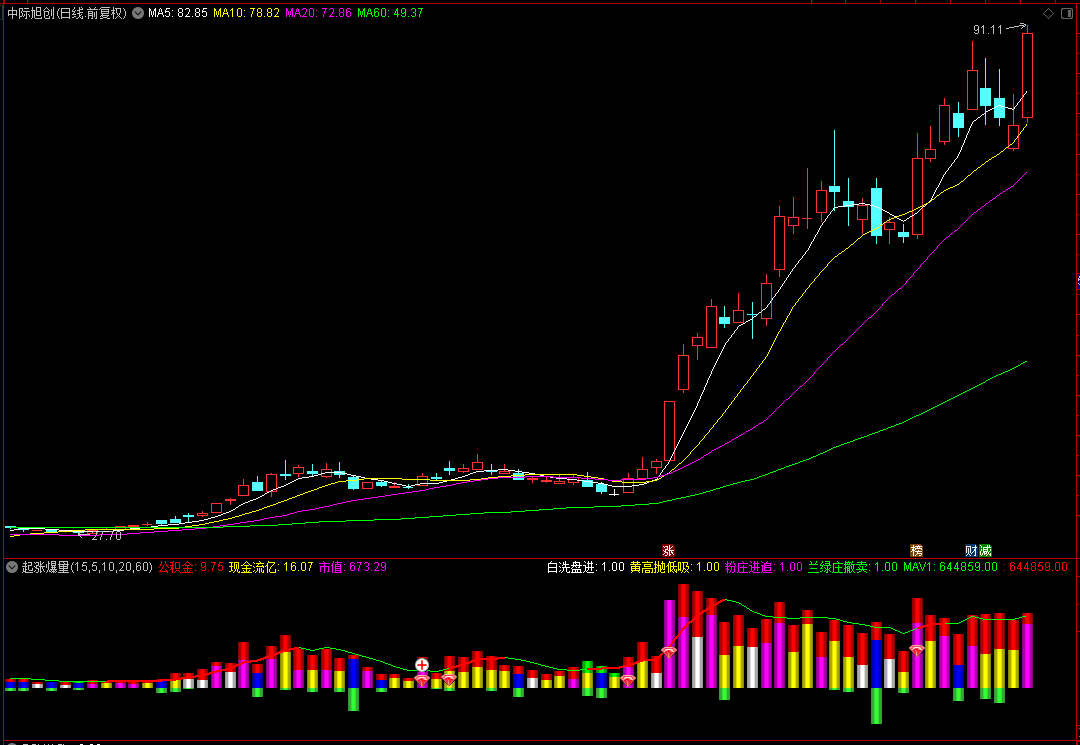Click the MA5: 82.85 label
Screen dimensions: 1080x745
click(178, 13)
